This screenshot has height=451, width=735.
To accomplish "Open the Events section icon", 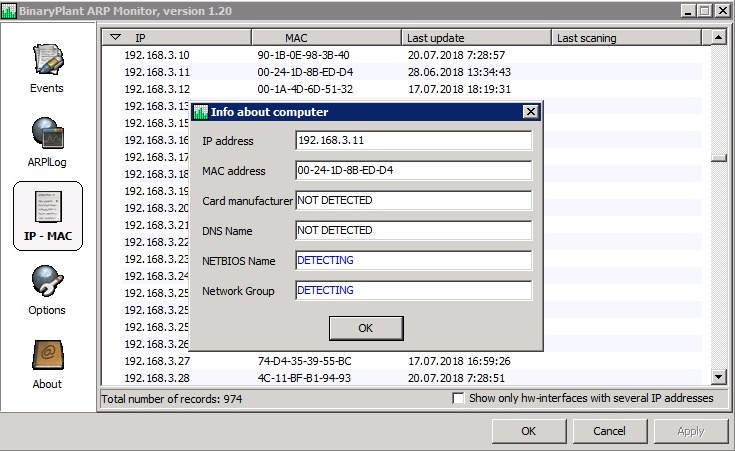I will coord(47,60).
